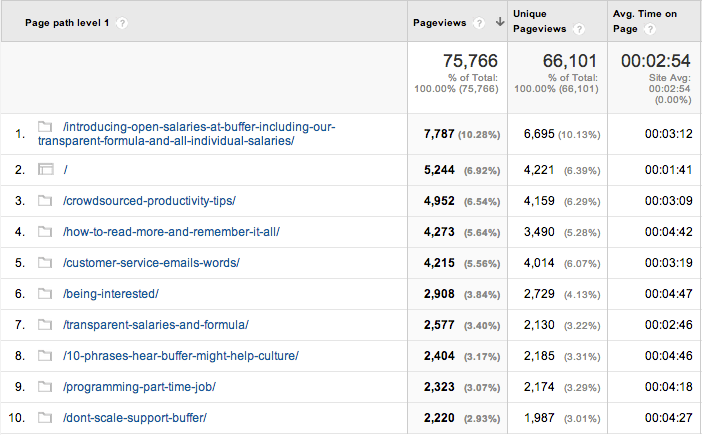Click page layout icon for the / row
This screenshot has width=702, height=435.
coord(46,169)
